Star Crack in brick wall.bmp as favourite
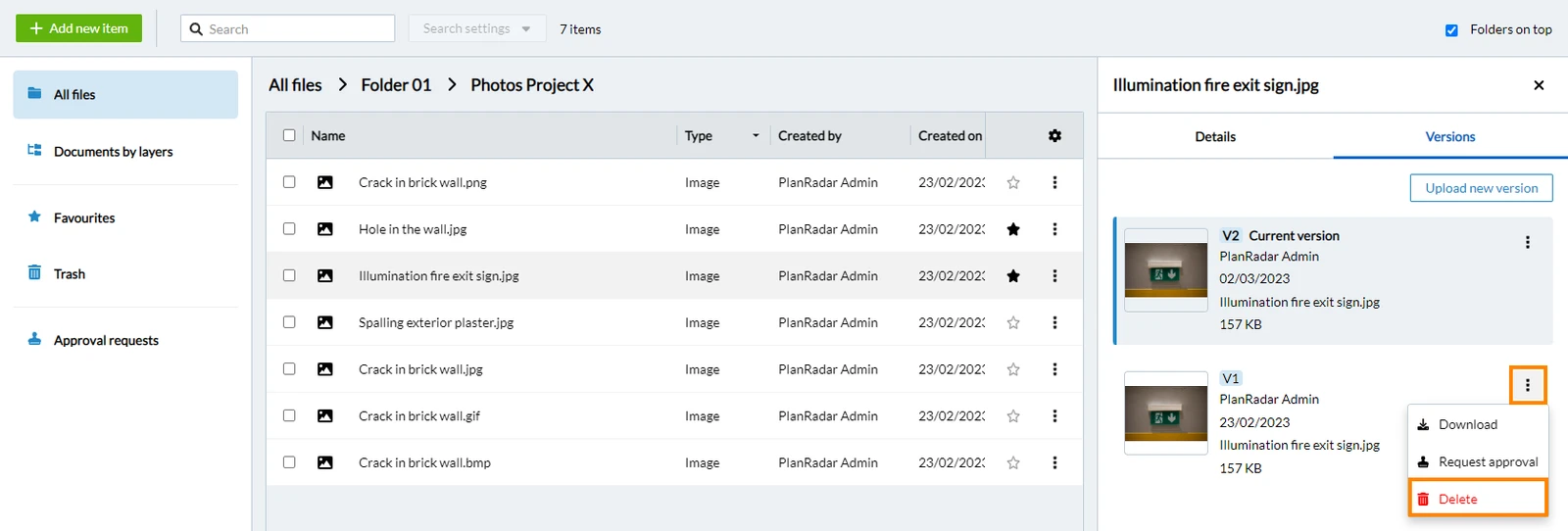 1013,462
